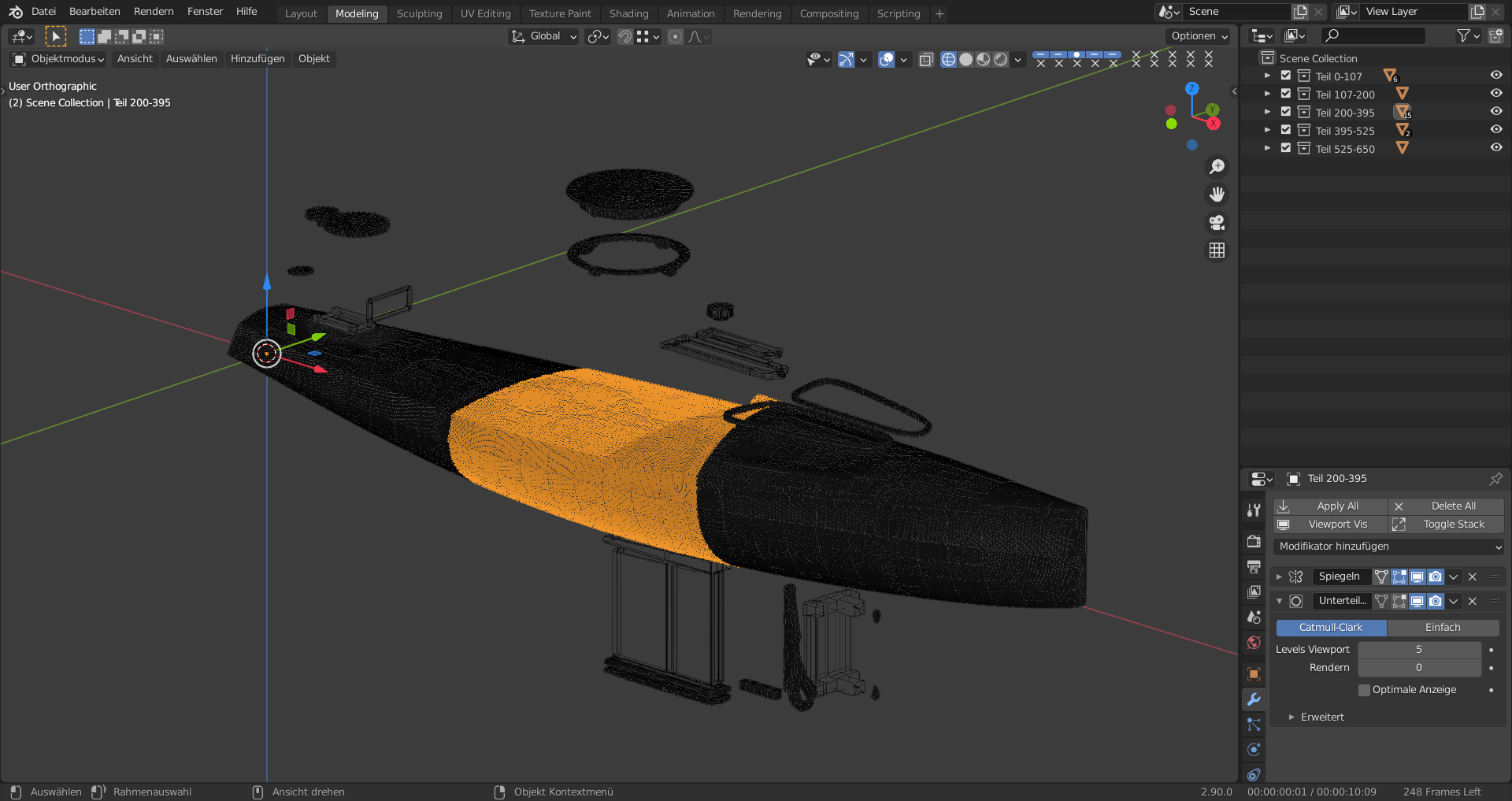Open the Bearbeiten menu

(94, 12)
